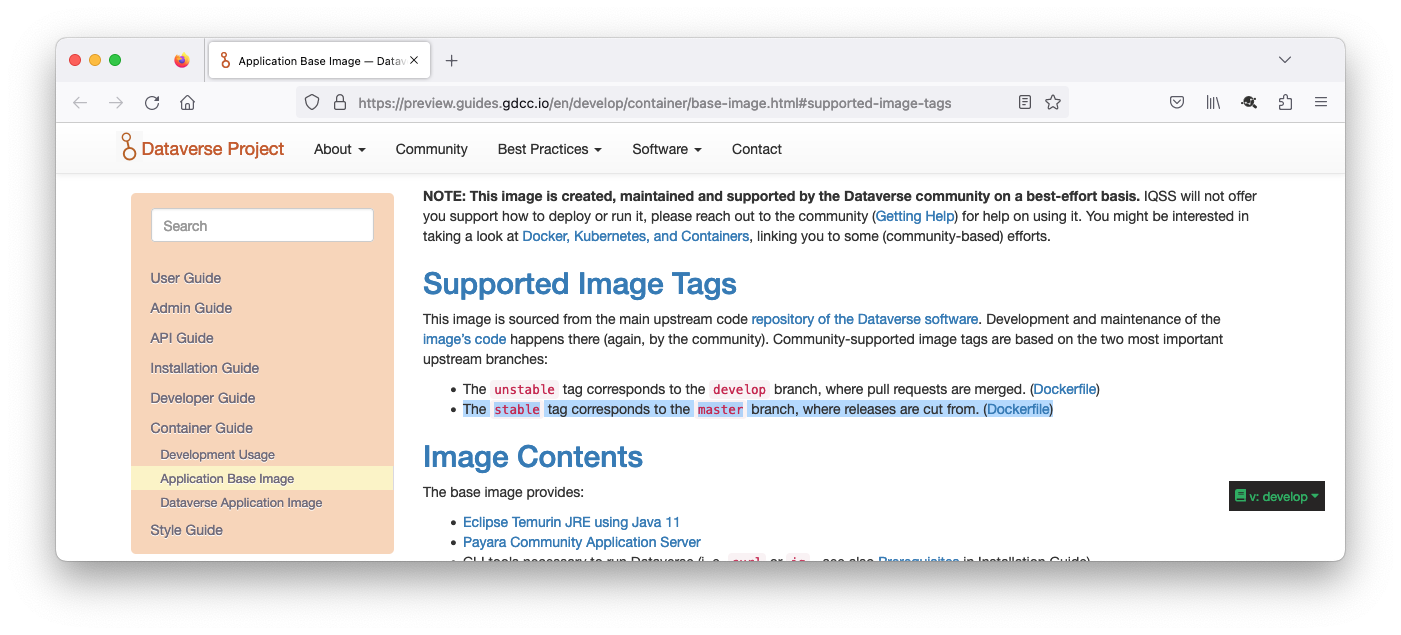
Task: Open Eclipse Temurin JRE using Java 11 link
Action: tap(571, 522)
